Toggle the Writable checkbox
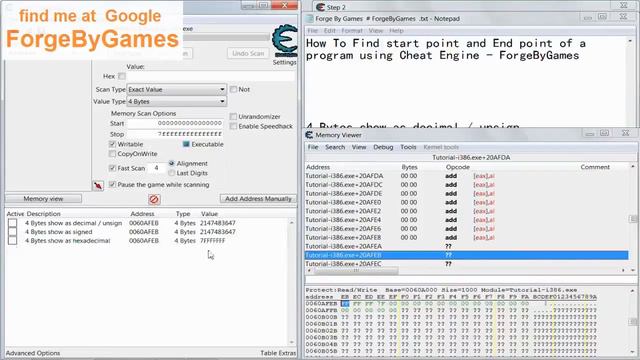This screenshot has width=640, height=360. [x=112, y=144]
